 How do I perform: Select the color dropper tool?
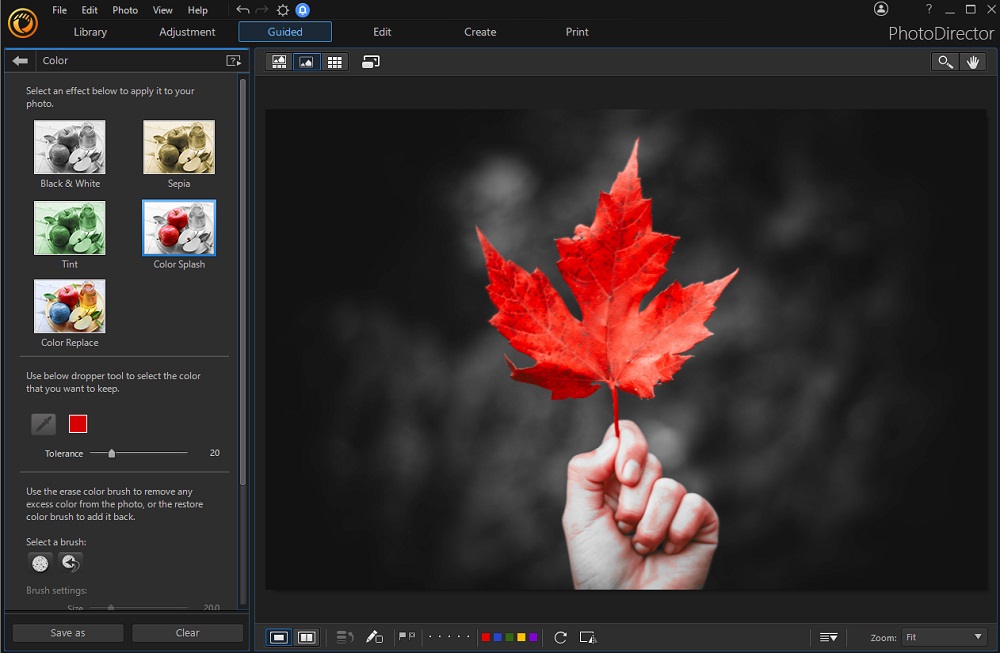pyautogui.click(x=43, y=424)
